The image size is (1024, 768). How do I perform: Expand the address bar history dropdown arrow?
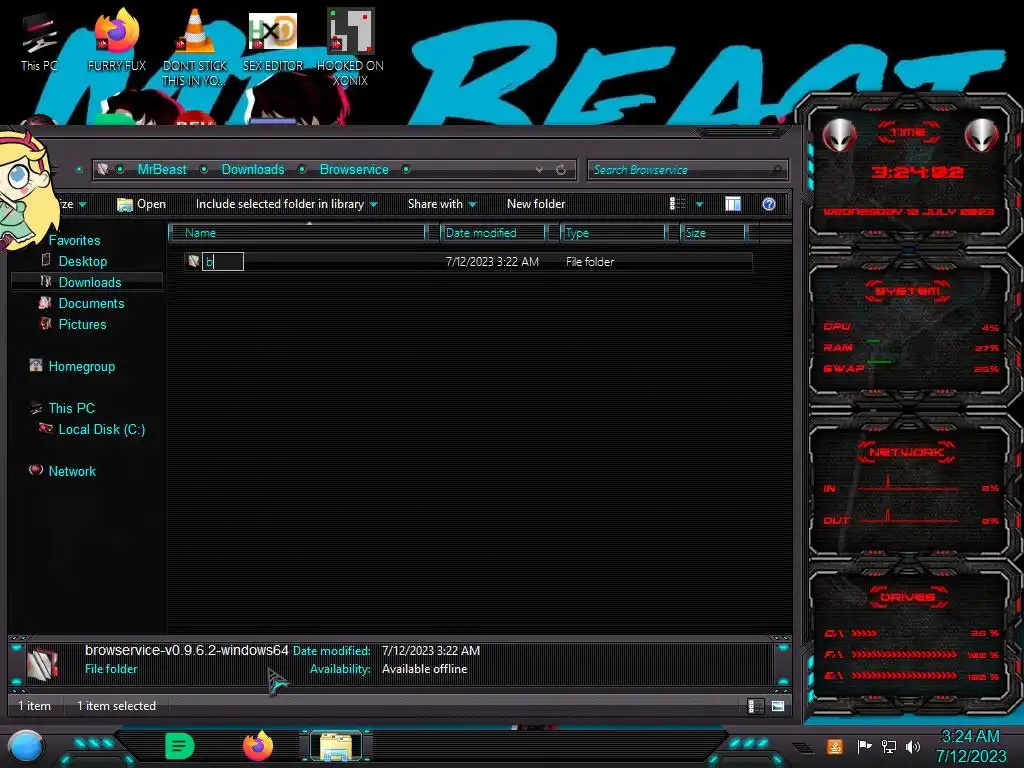pyautogui.click(x=539, y=170)
